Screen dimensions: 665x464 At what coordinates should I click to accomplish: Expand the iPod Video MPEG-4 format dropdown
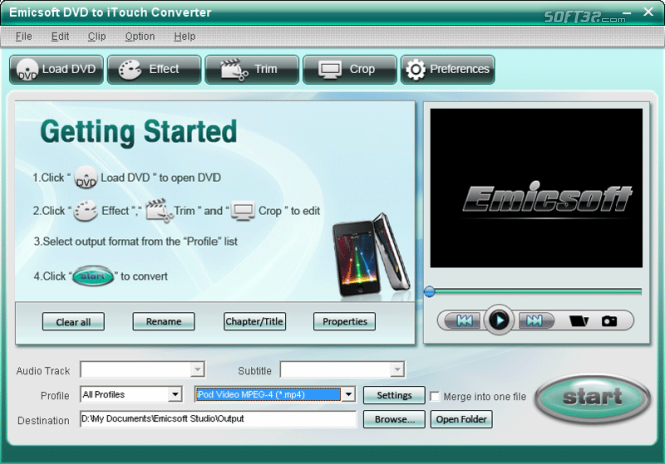pos(348,394)
